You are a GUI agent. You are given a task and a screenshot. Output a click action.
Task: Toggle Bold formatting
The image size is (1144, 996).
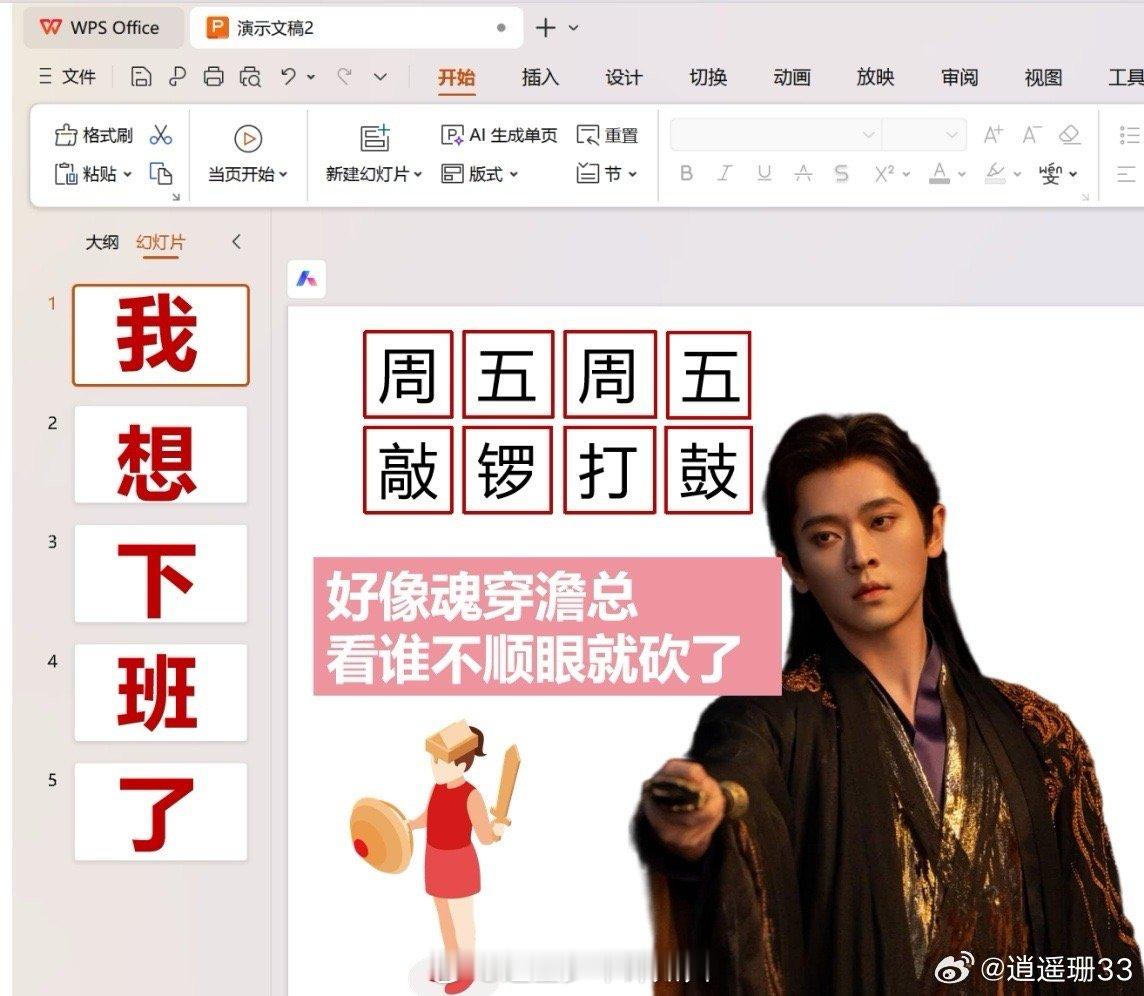pos(686,173)
